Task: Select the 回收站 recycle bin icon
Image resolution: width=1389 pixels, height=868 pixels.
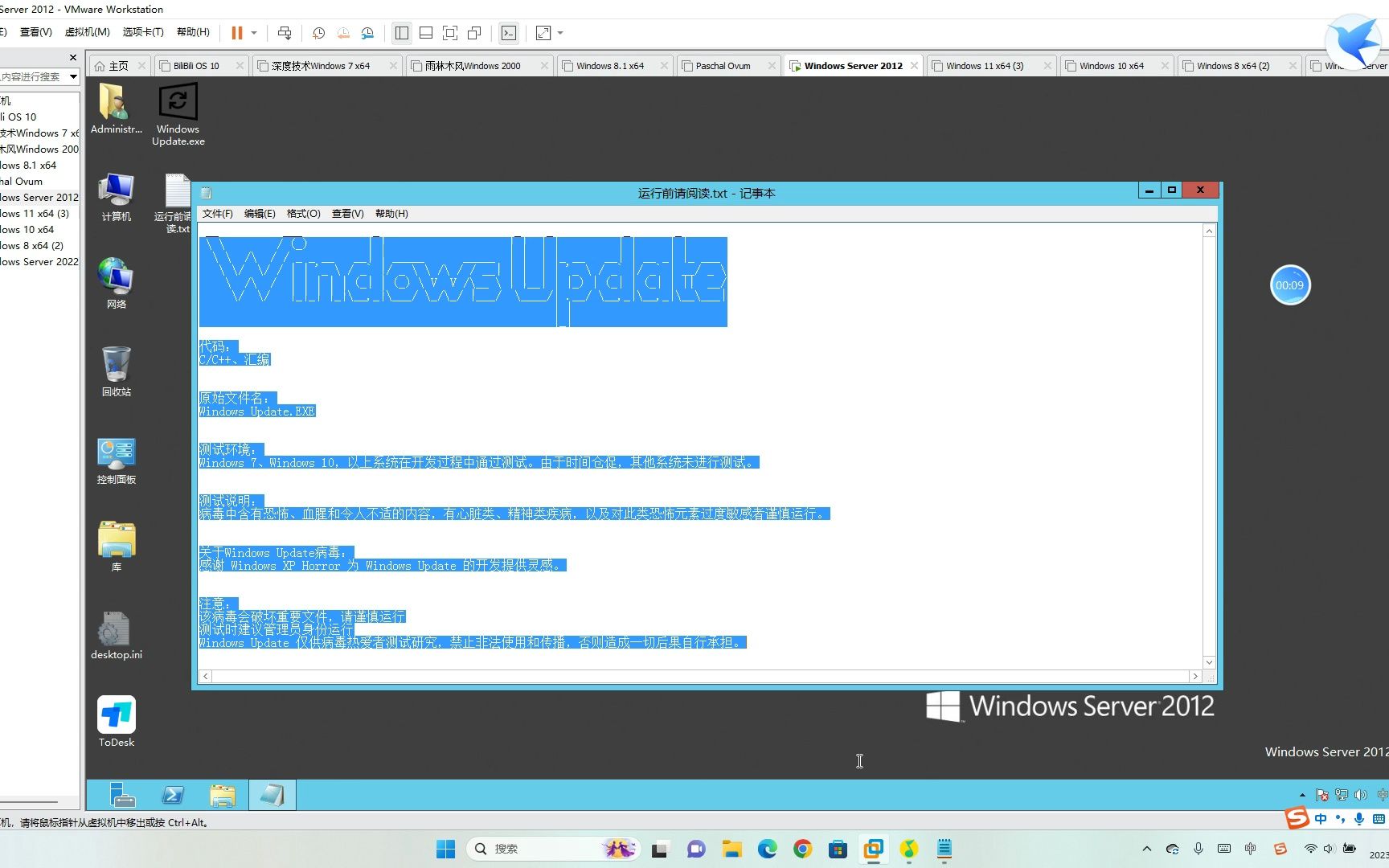Action: pos(116,371)
